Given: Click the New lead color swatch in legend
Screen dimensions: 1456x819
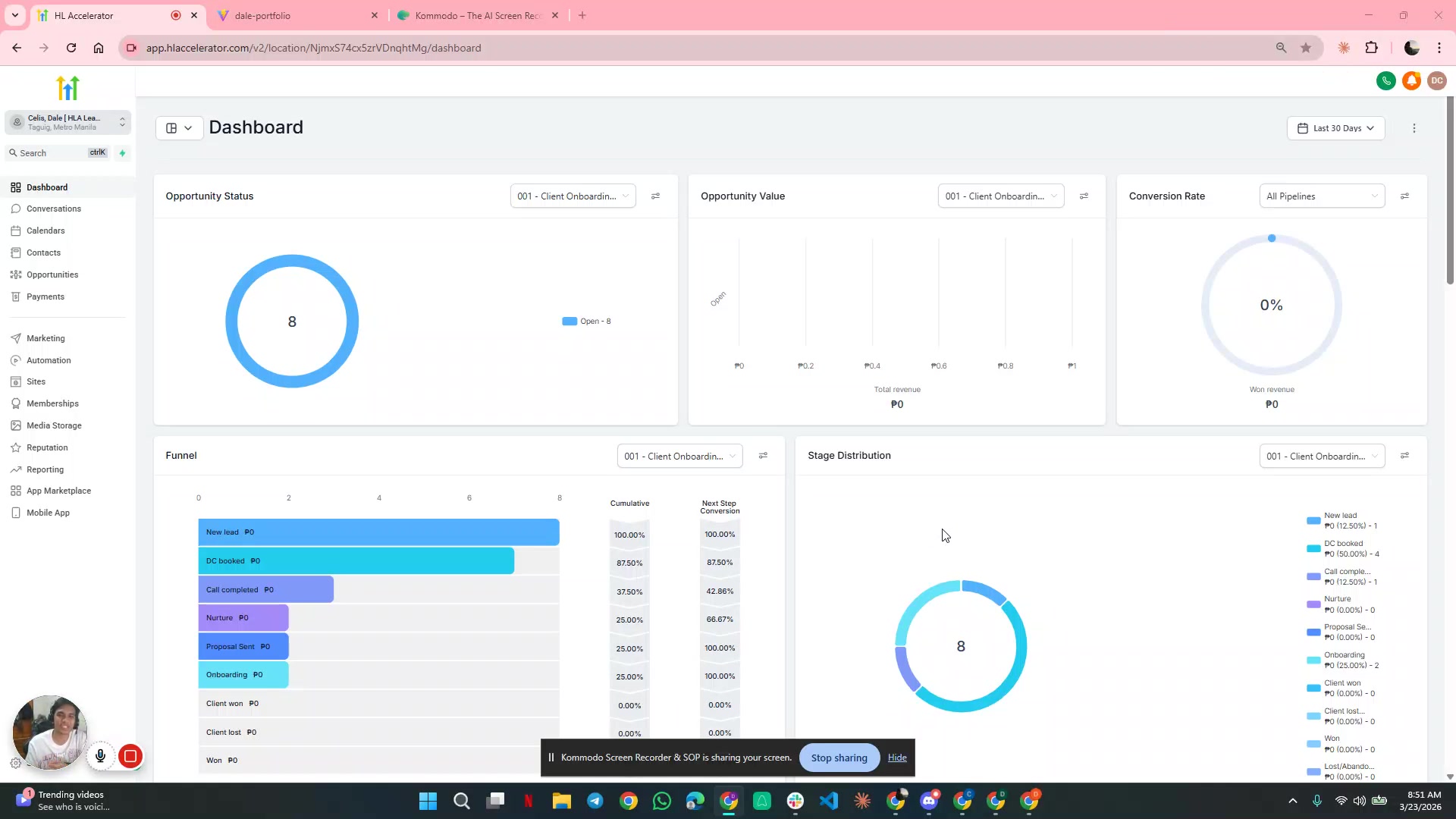Looking at the screenshot, I should click(1313, 520).
